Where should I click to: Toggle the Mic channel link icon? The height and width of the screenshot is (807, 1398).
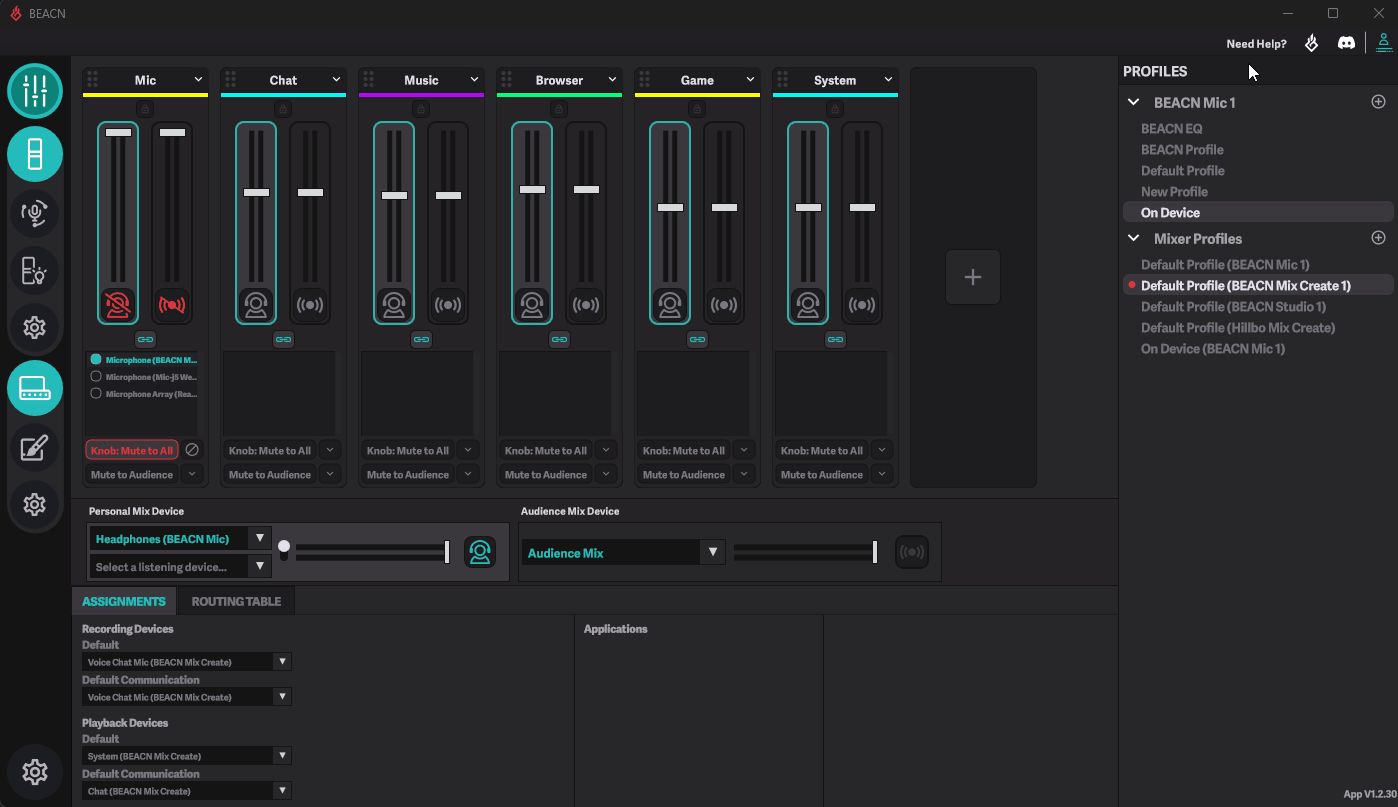[145, 340]
